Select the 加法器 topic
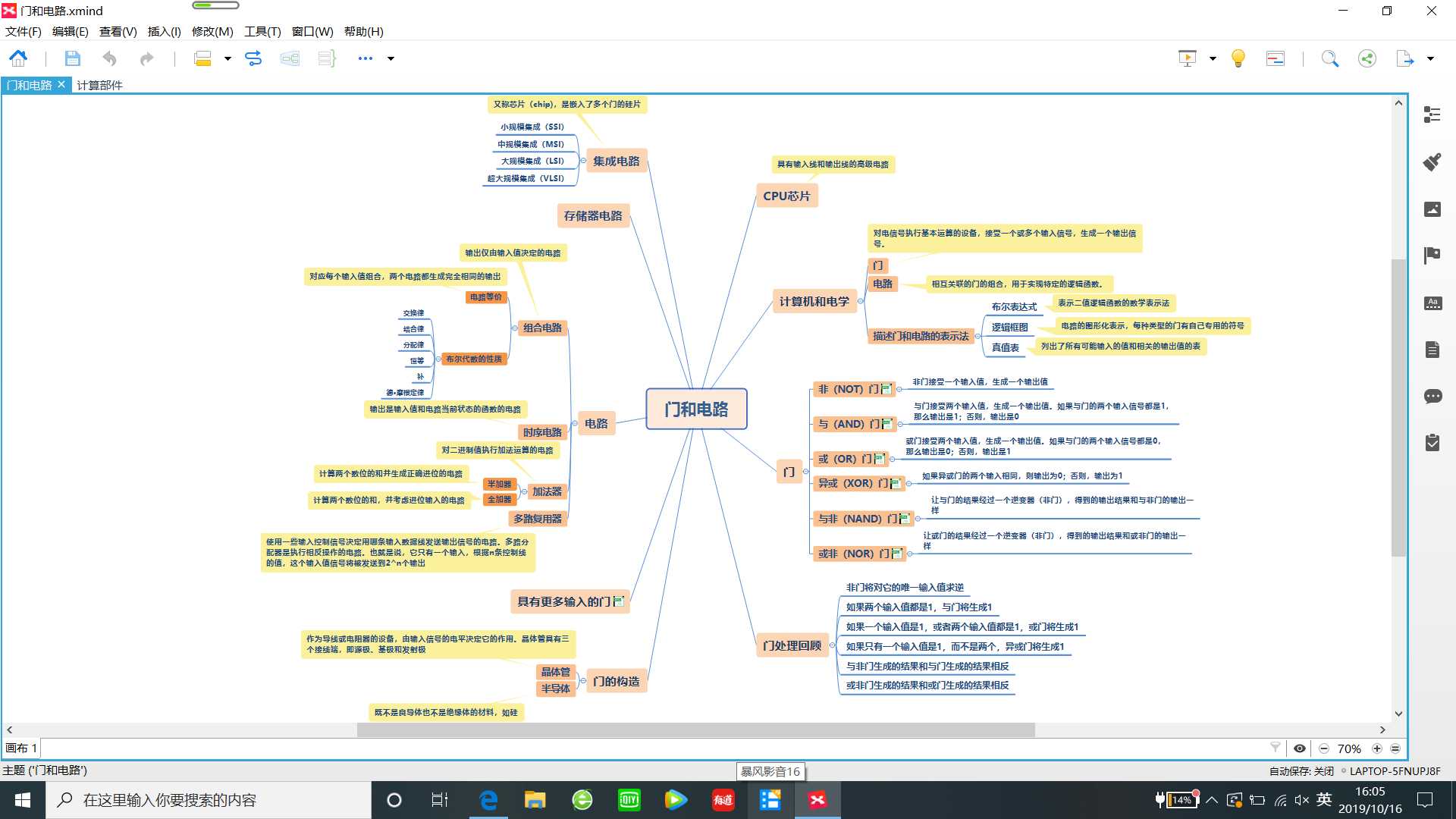 (x=547, y=491)
